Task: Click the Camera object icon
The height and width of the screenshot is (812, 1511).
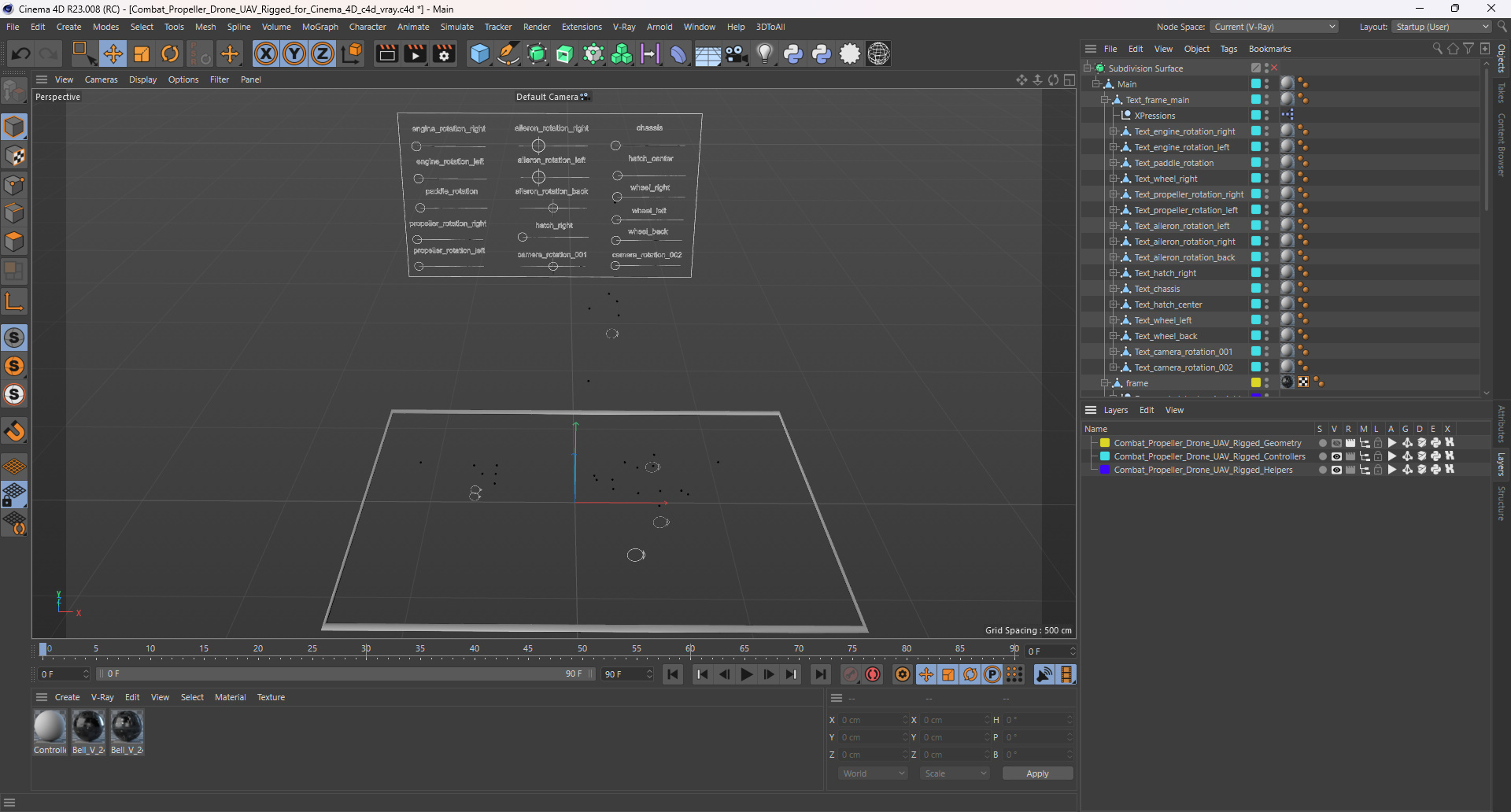Action: (736, 54)
